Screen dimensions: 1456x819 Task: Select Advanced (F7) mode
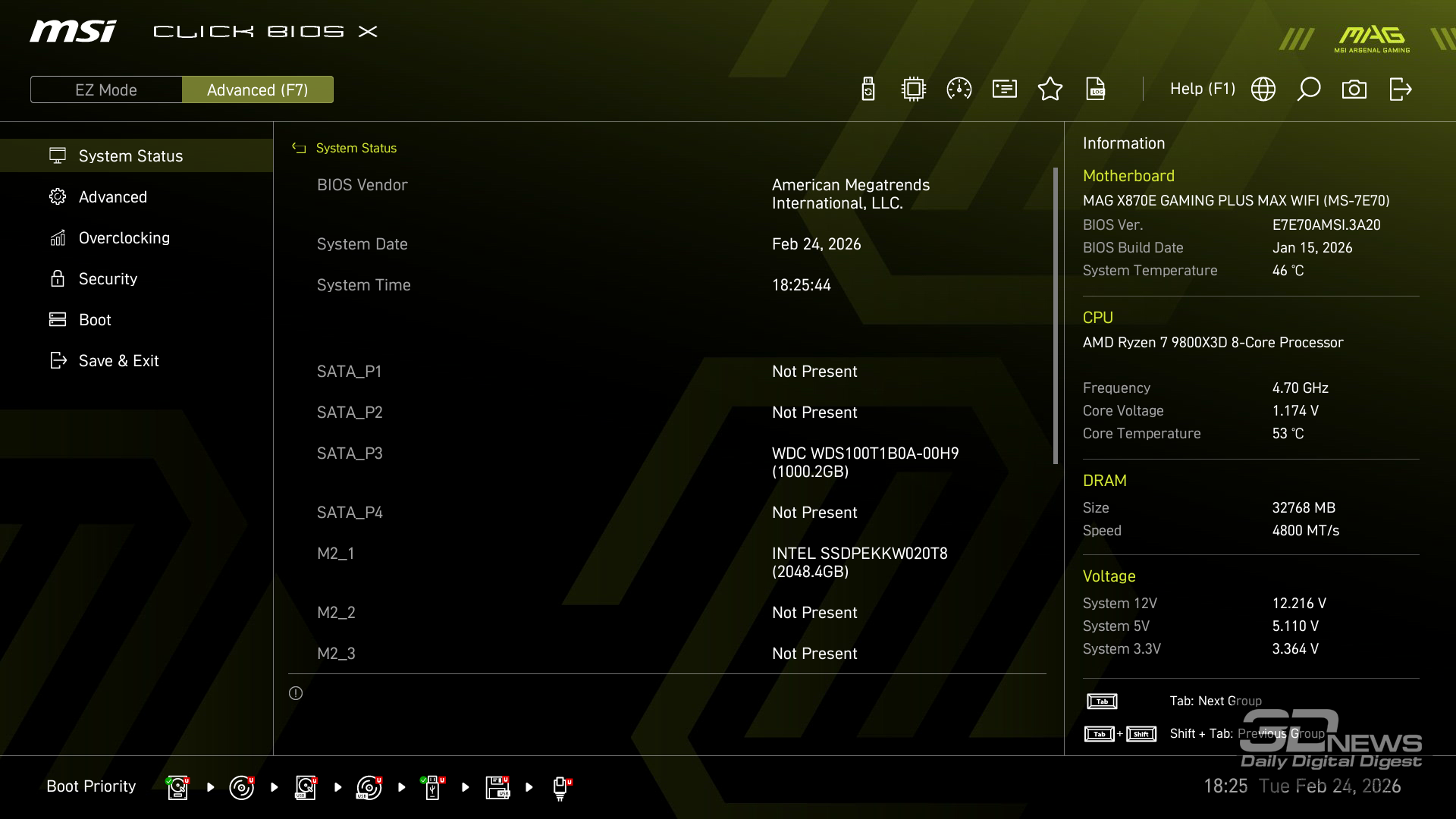258,89
